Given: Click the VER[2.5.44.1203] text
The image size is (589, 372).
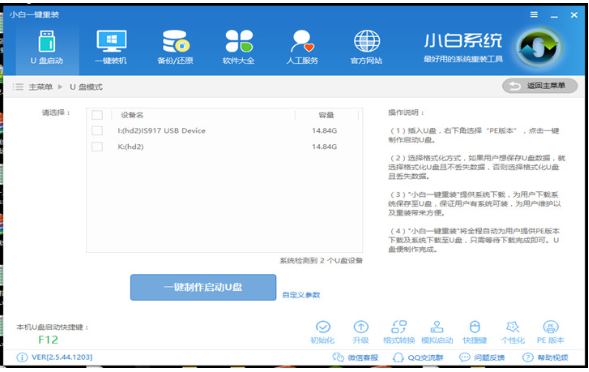Looking at the screenshot, I should coord(62,357).
